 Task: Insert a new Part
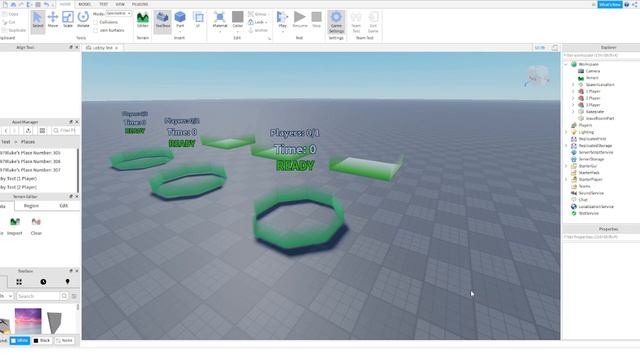pos(180,20)
